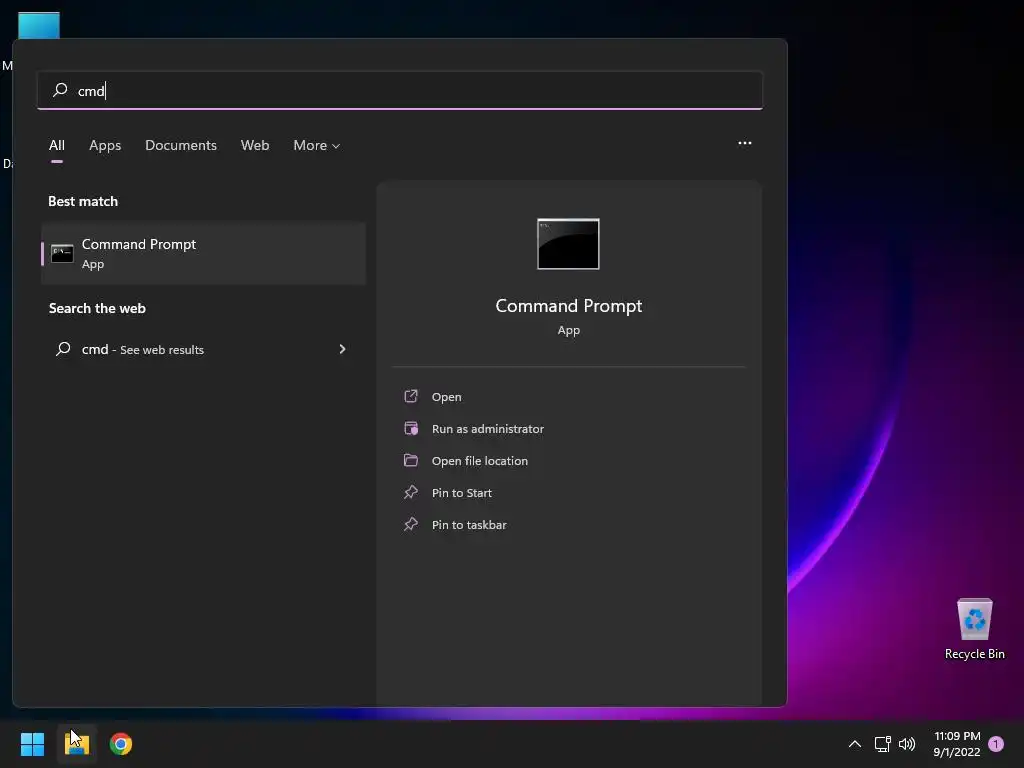Click Open in the Command Prompt actions
Image resolution: width=1024 pixels, height=768 pixels.
point(446,396)
